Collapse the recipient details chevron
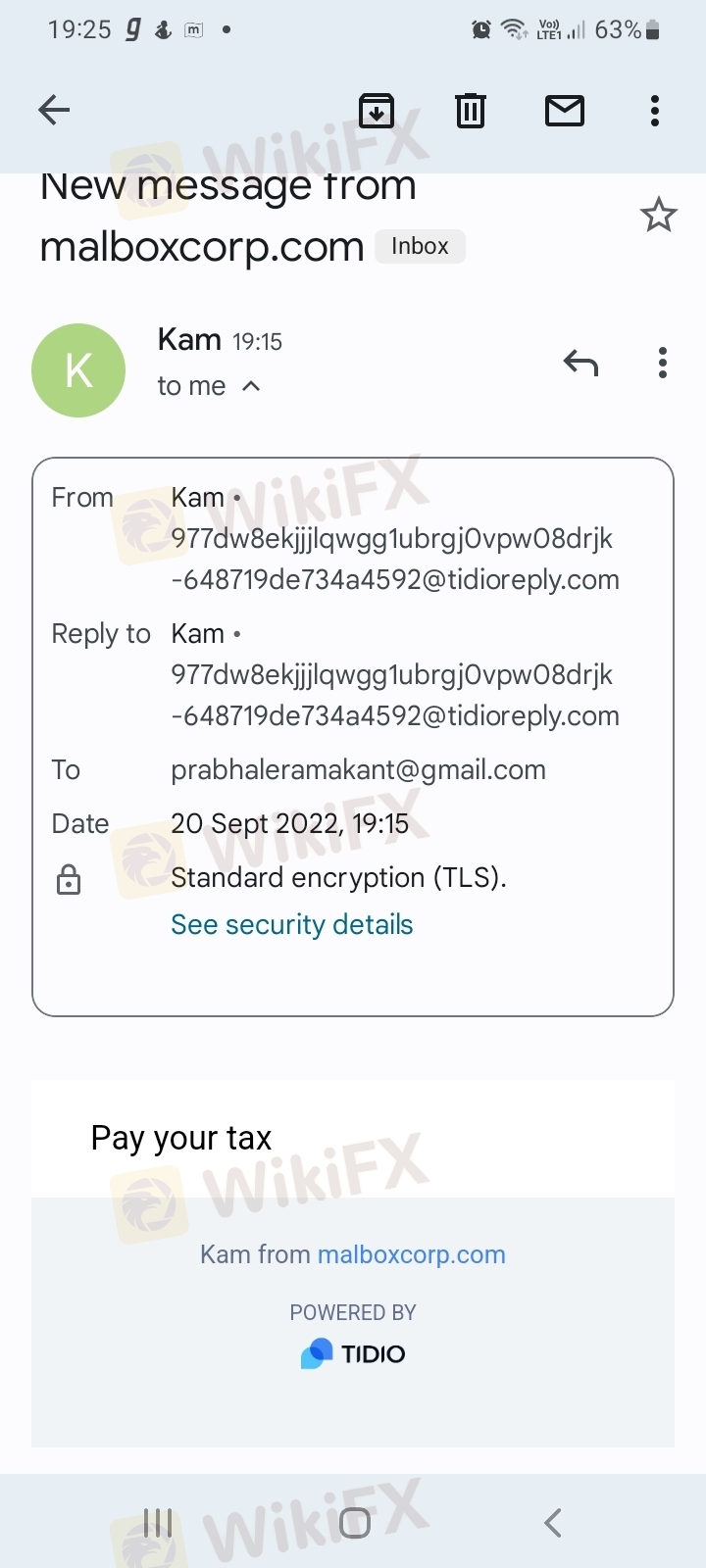The image size is (706, 1568). 251,386
